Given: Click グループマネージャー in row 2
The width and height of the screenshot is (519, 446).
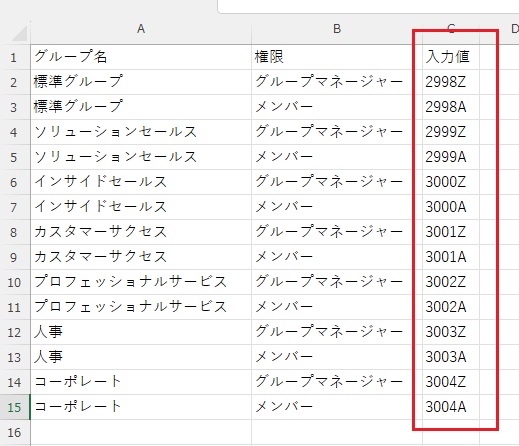Looking at the screenshot, I should (x=337, y=82).
